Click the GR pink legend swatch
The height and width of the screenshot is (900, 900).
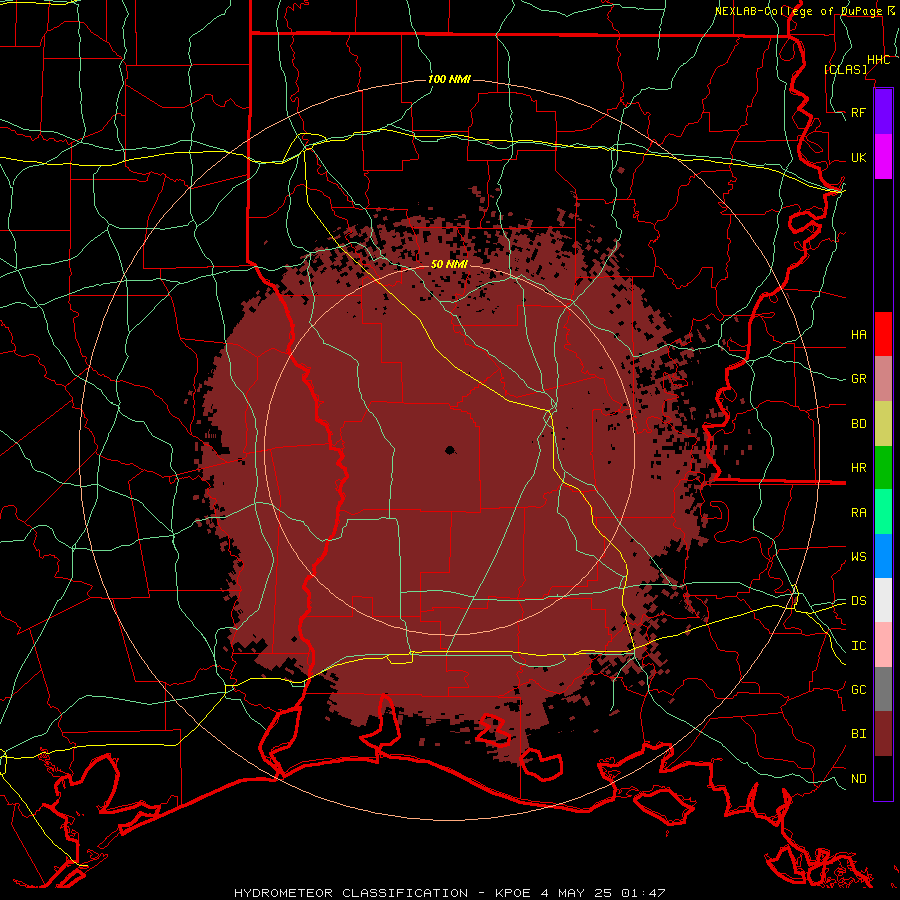883,379
